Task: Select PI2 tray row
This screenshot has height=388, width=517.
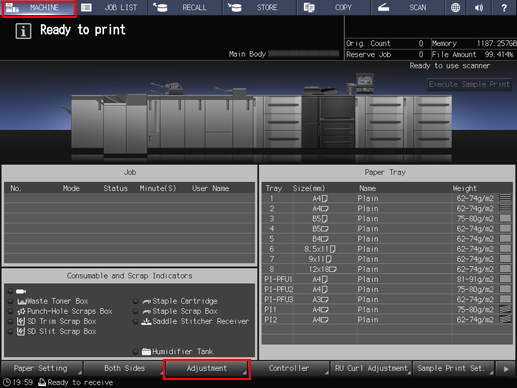Action: coord(387,320)
